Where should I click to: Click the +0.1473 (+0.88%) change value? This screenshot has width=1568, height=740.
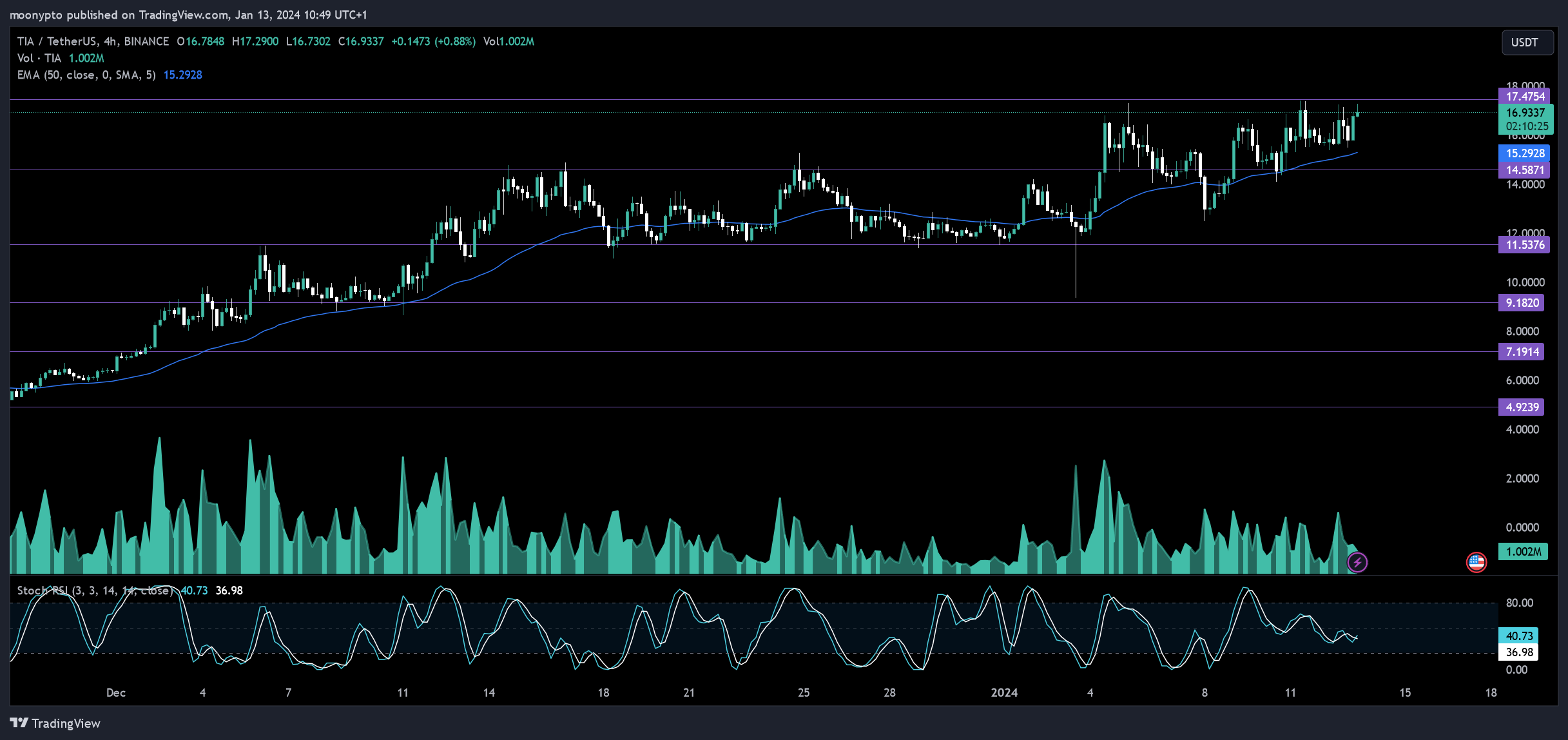(433, 41)
